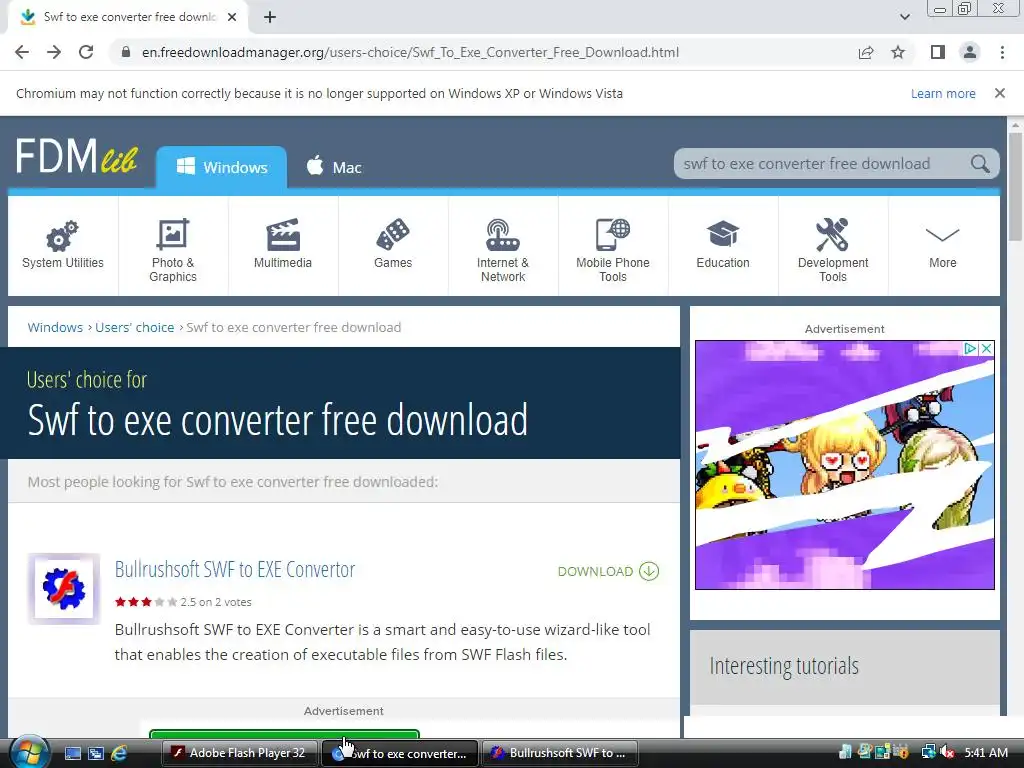
Task: Open the Games category
Action: pyautogui.click(x=393, y=246)
